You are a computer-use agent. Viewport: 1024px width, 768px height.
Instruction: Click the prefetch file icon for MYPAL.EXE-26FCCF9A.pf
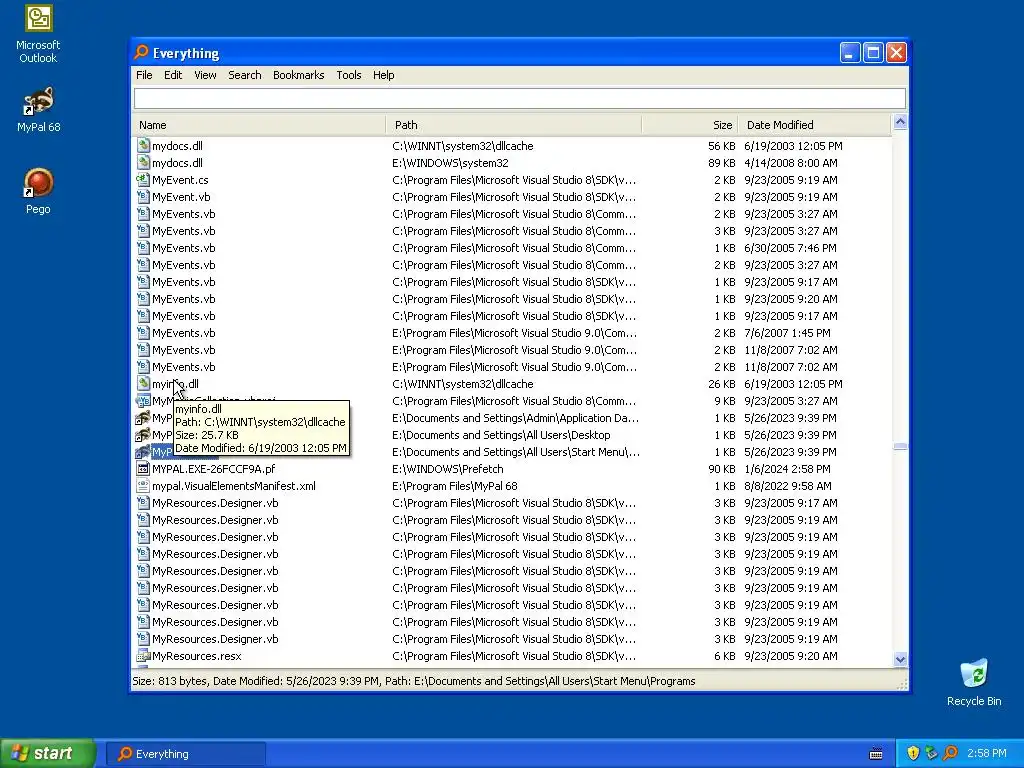[x=143, y=469]
